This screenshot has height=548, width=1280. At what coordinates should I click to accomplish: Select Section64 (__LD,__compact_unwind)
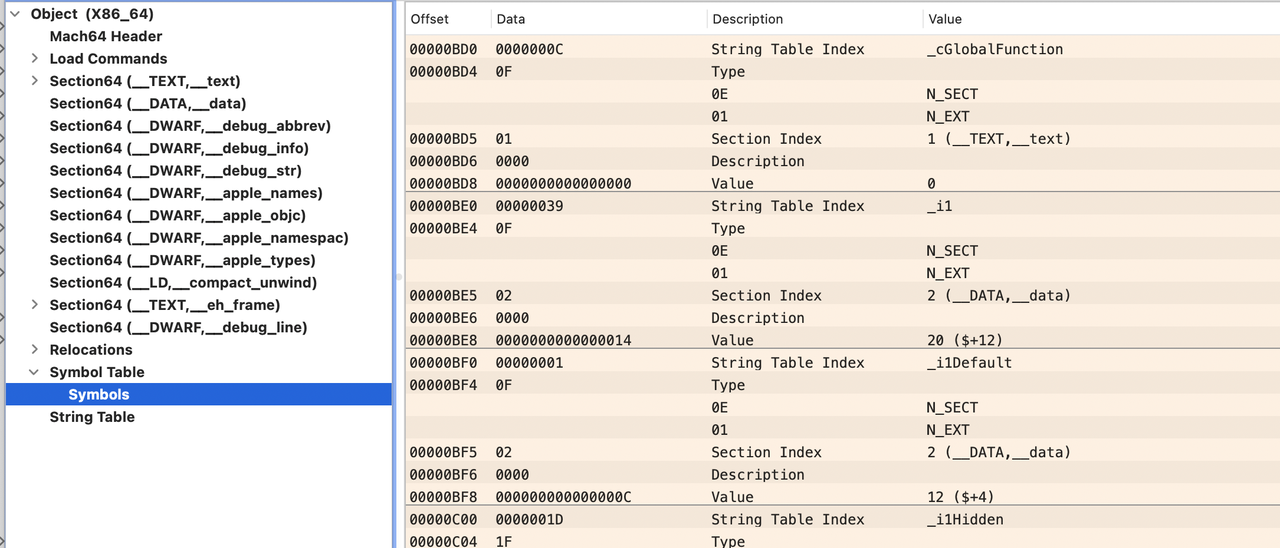(183, 283)
